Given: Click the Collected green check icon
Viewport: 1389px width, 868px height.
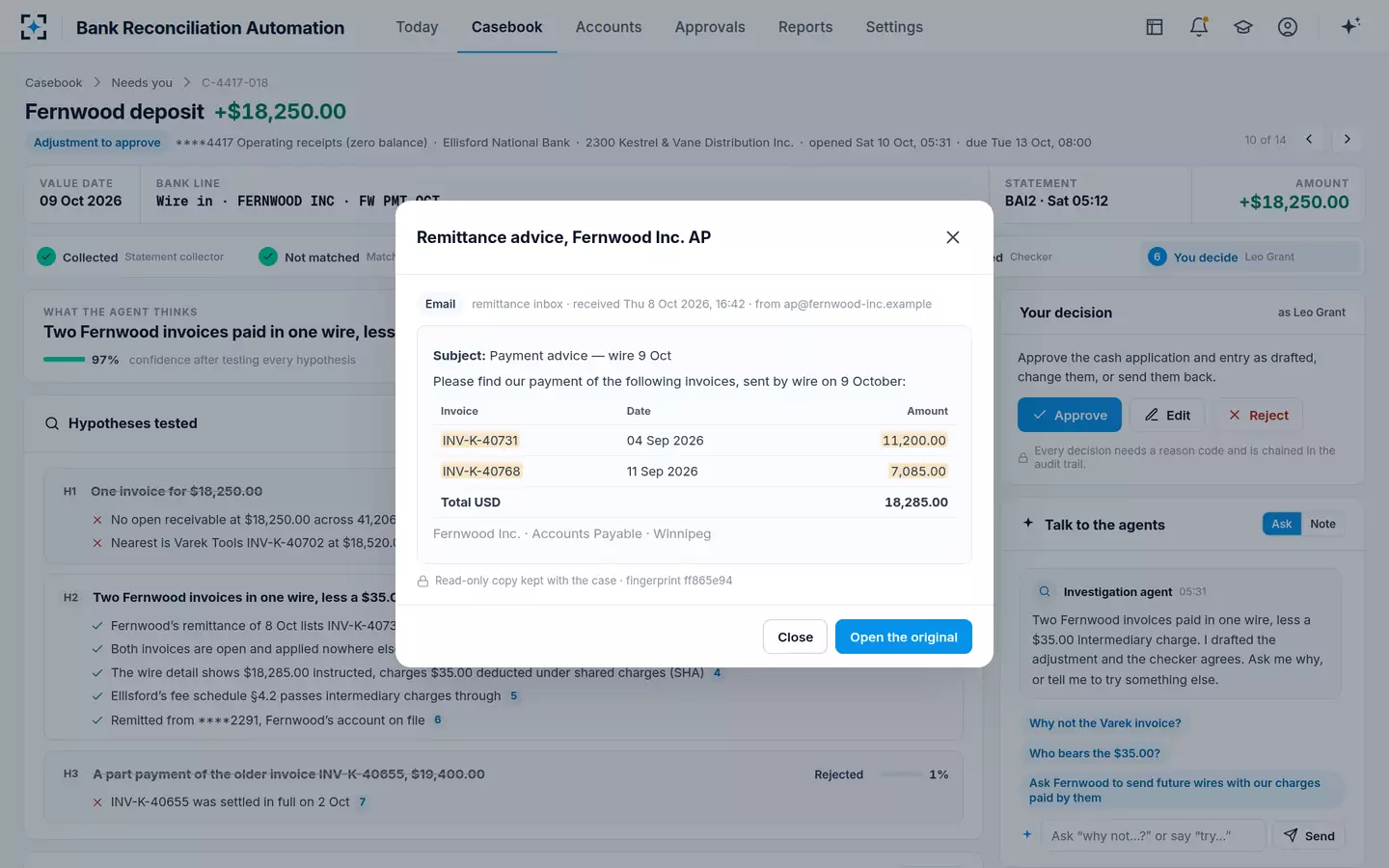Looking at the screenshot, I should coord(46,257).
